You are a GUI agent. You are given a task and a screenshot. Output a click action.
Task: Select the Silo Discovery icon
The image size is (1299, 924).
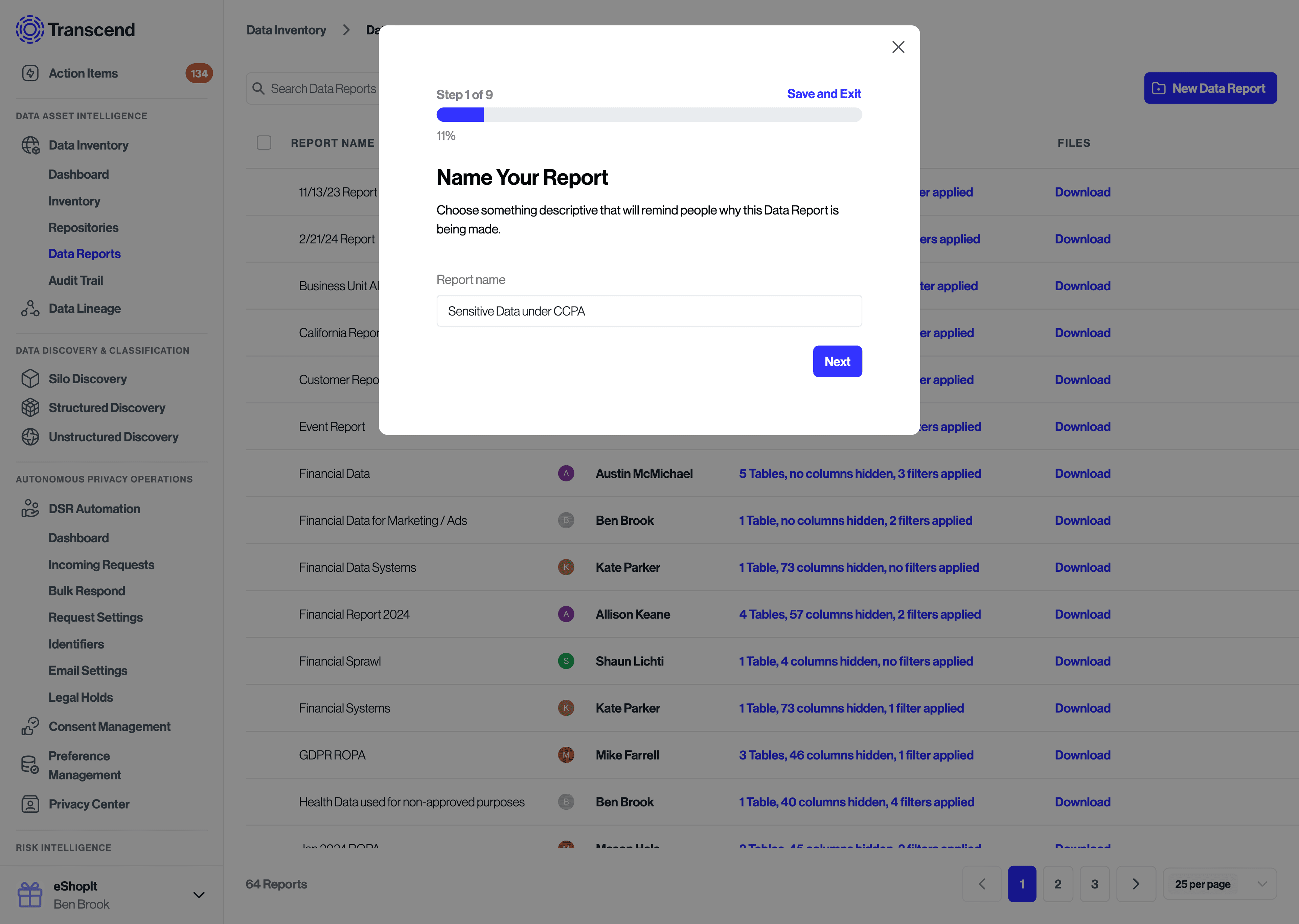(x=30, y=378)
